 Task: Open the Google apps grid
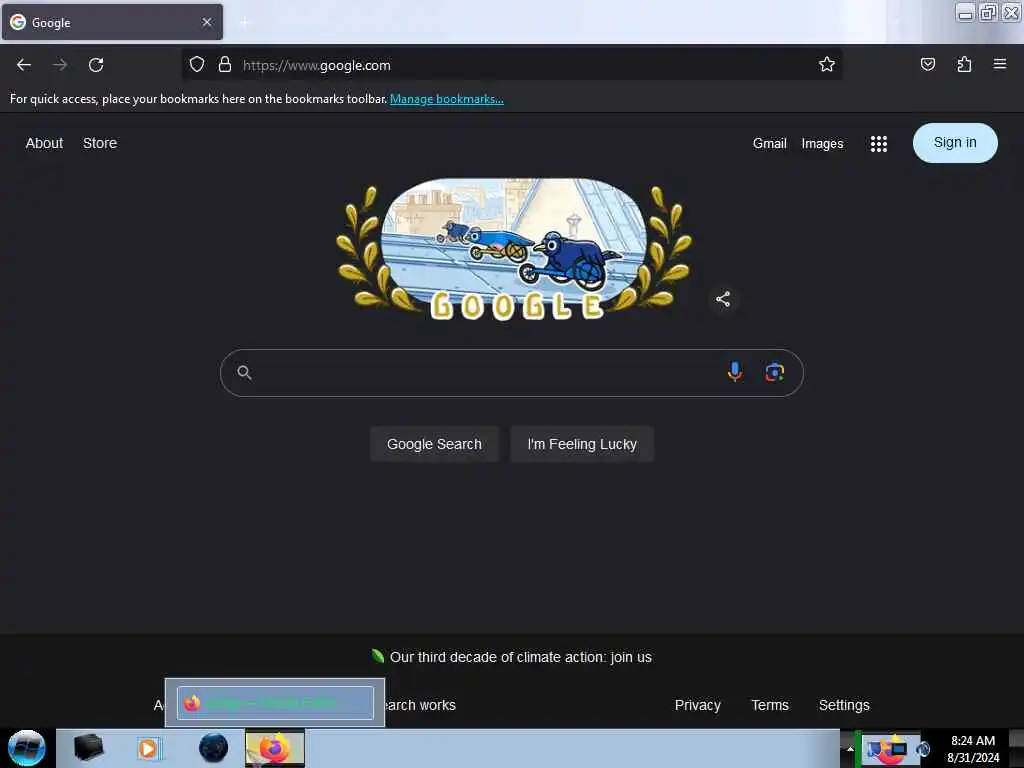[x=878, y=144]
